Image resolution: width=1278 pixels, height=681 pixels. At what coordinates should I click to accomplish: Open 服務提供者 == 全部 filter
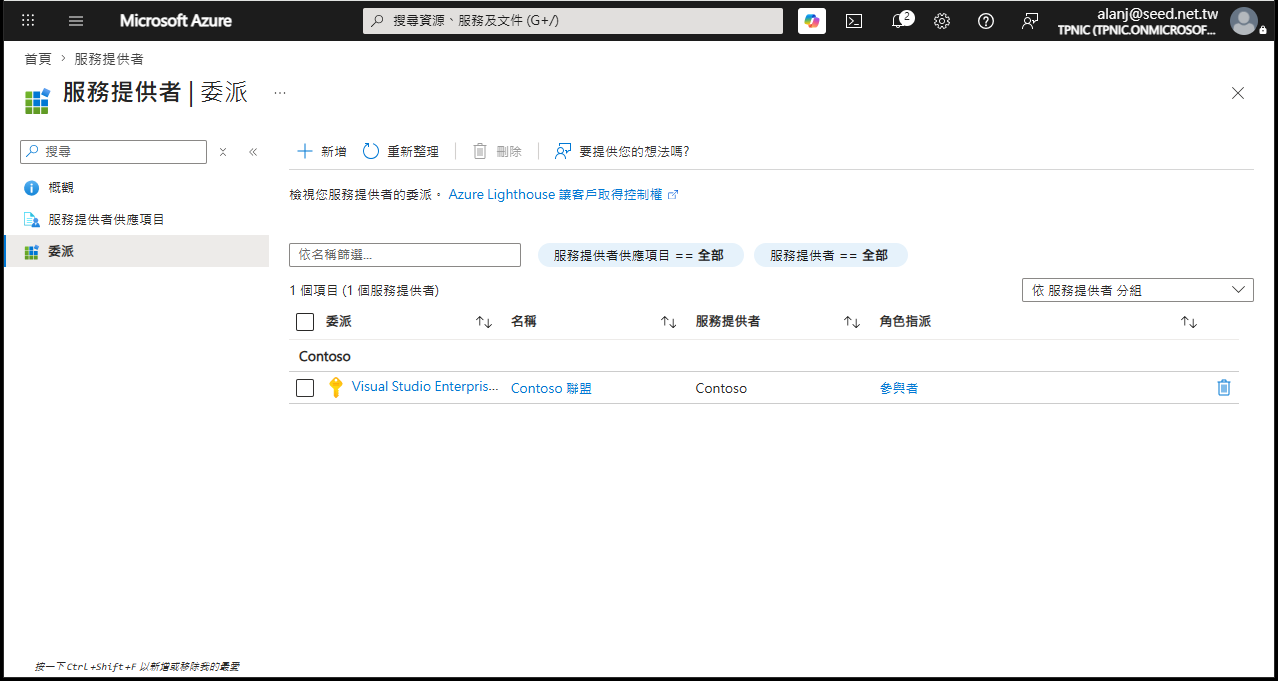pos(830,255)
